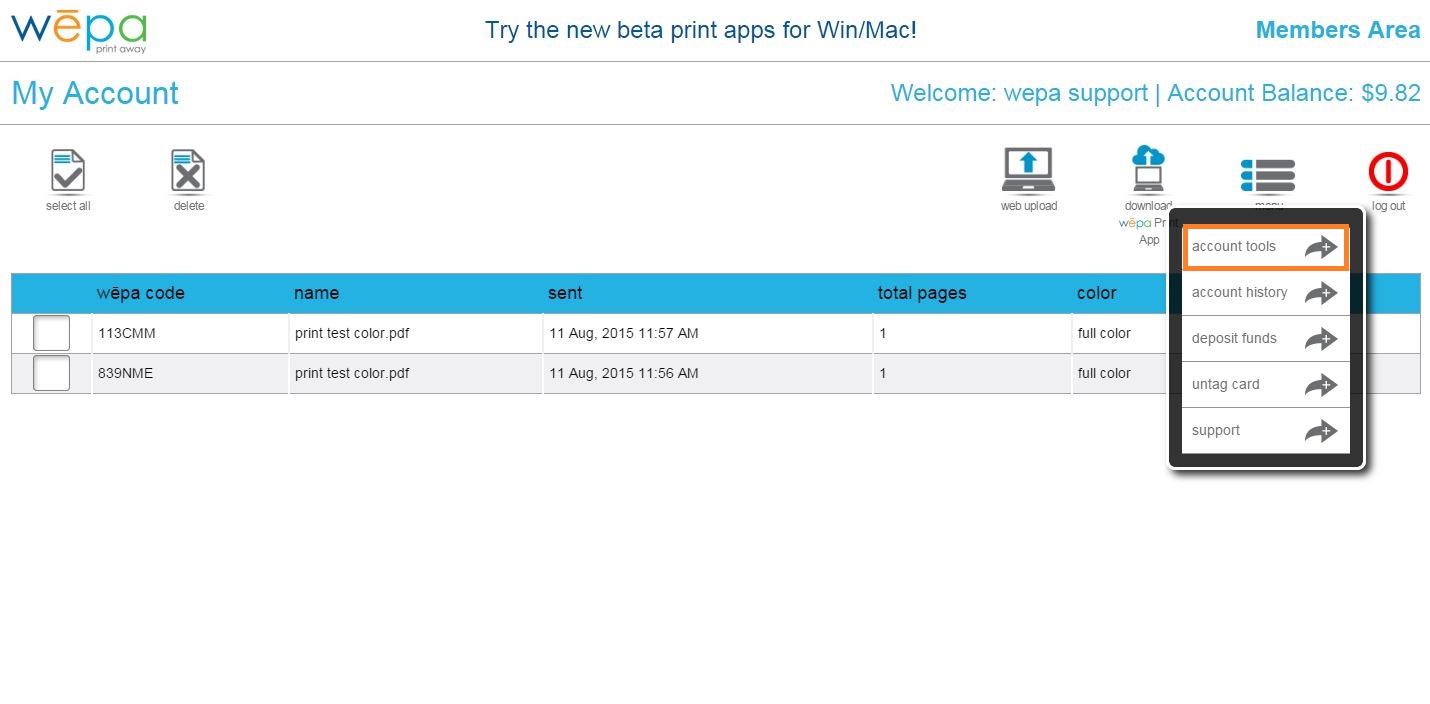Open the menu icon

click(1267, 171)
